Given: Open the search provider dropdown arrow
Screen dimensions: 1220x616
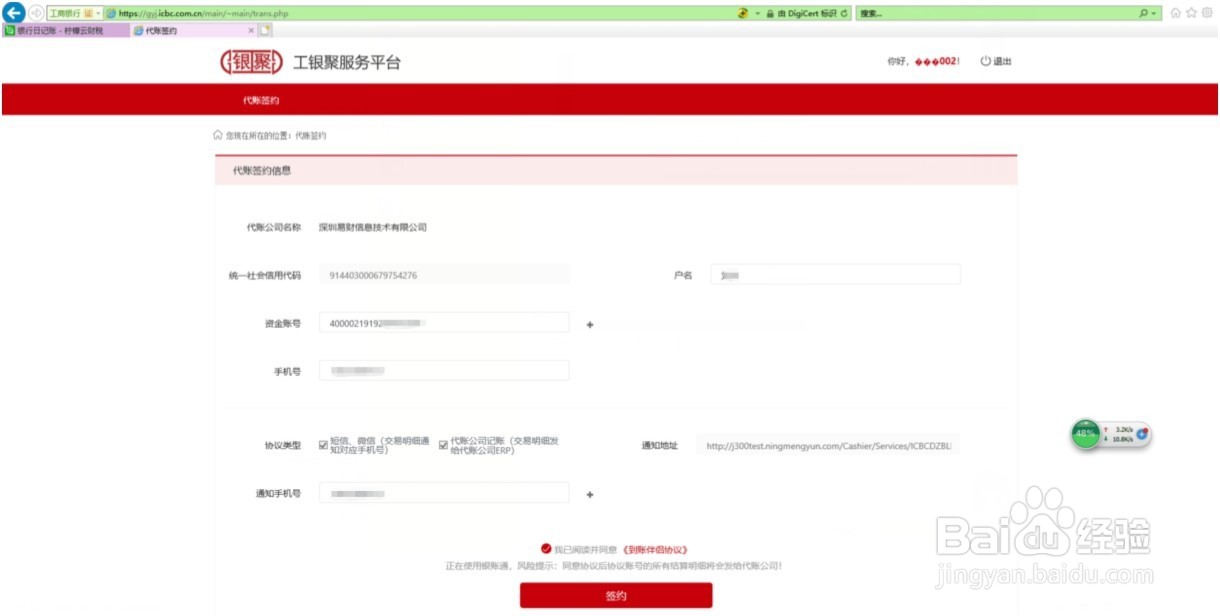Looking at the screenshot, I should tap(1156, 13).
